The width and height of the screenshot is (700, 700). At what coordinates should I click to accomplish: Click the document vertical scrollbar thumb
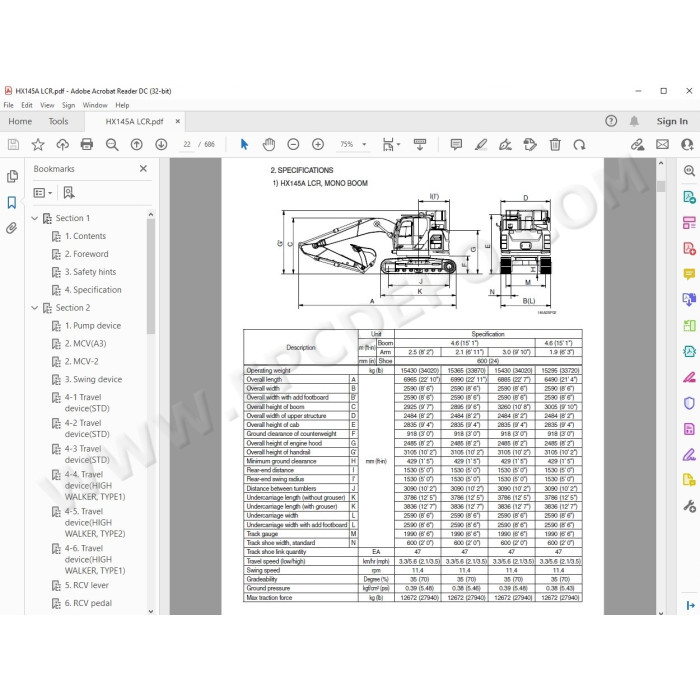(661, 186)
